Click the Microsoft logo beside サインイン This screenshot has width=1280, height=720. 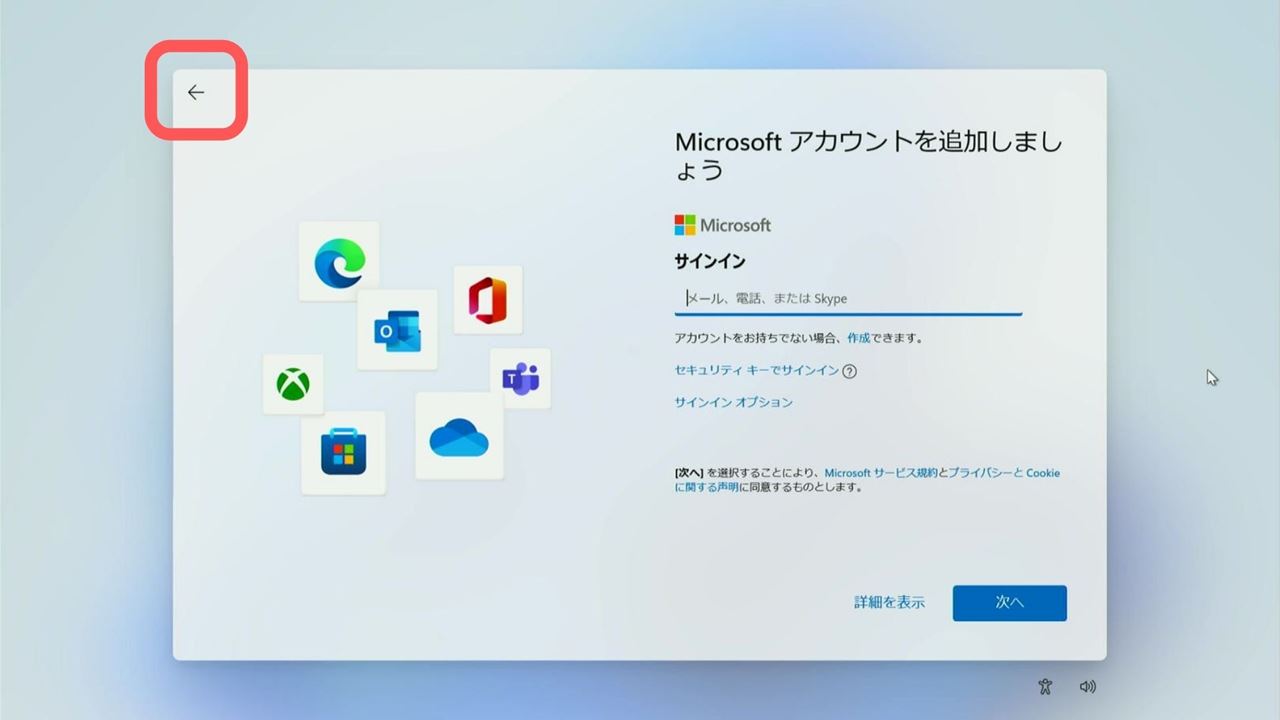pos(723,225)
